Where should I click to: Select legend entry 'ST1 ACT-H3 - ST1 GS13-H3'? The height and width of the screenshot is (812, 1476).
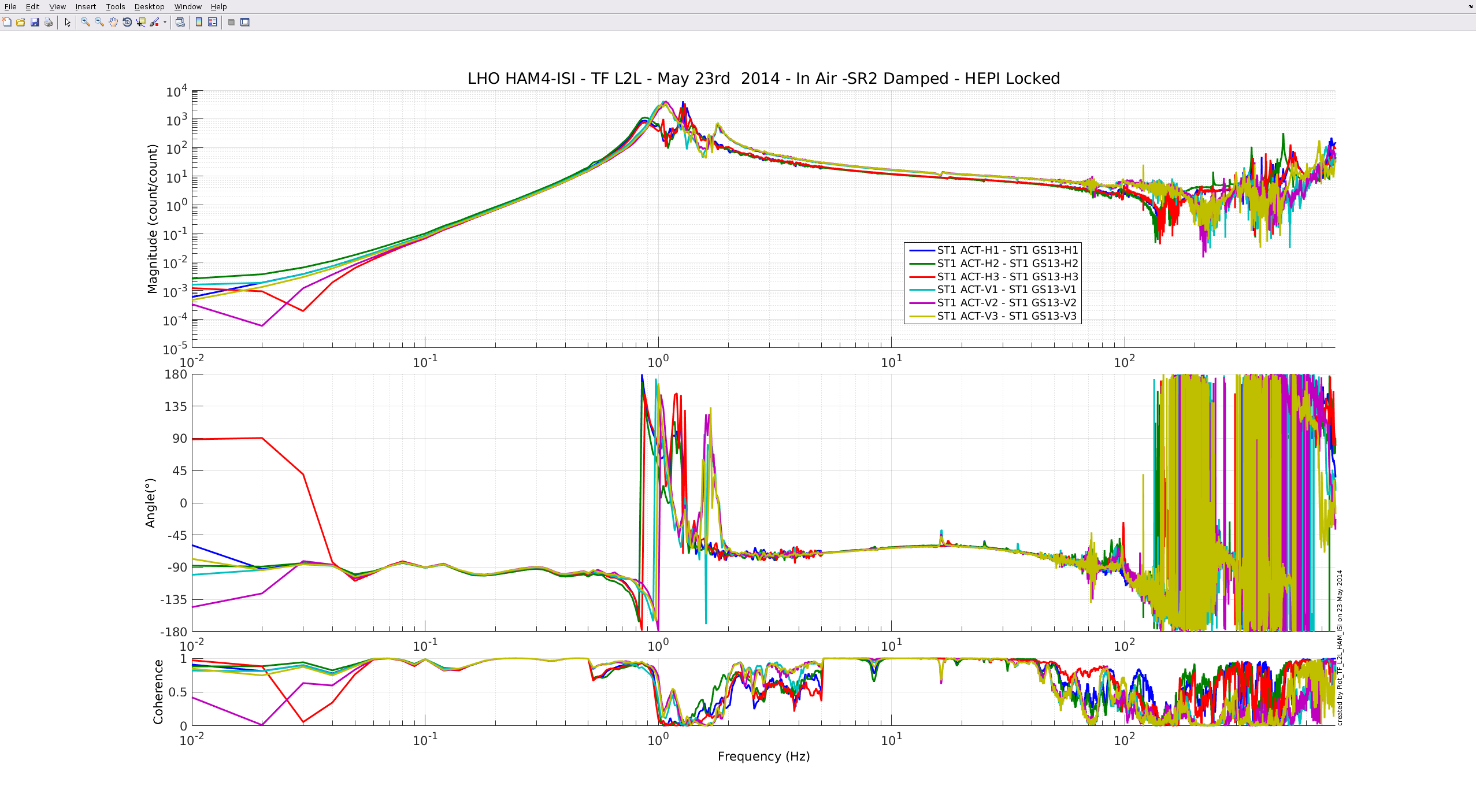coord(1007,276)
